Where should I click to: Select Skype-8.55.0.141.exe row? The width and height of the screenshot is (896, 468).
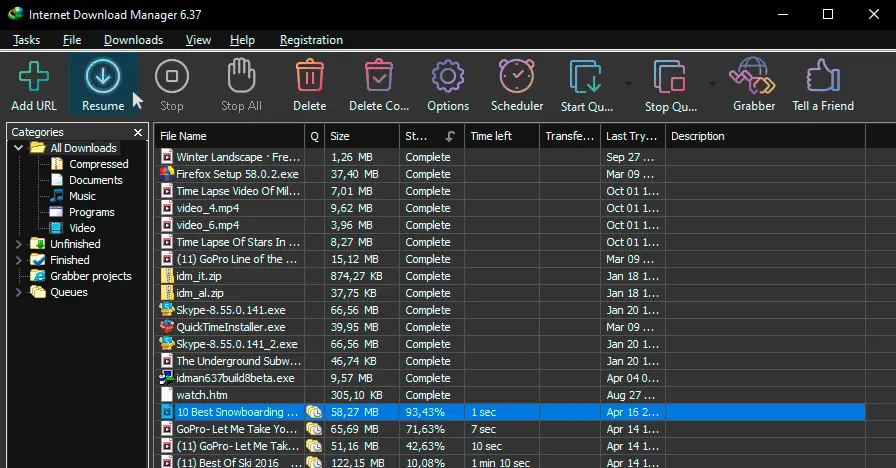510,310
